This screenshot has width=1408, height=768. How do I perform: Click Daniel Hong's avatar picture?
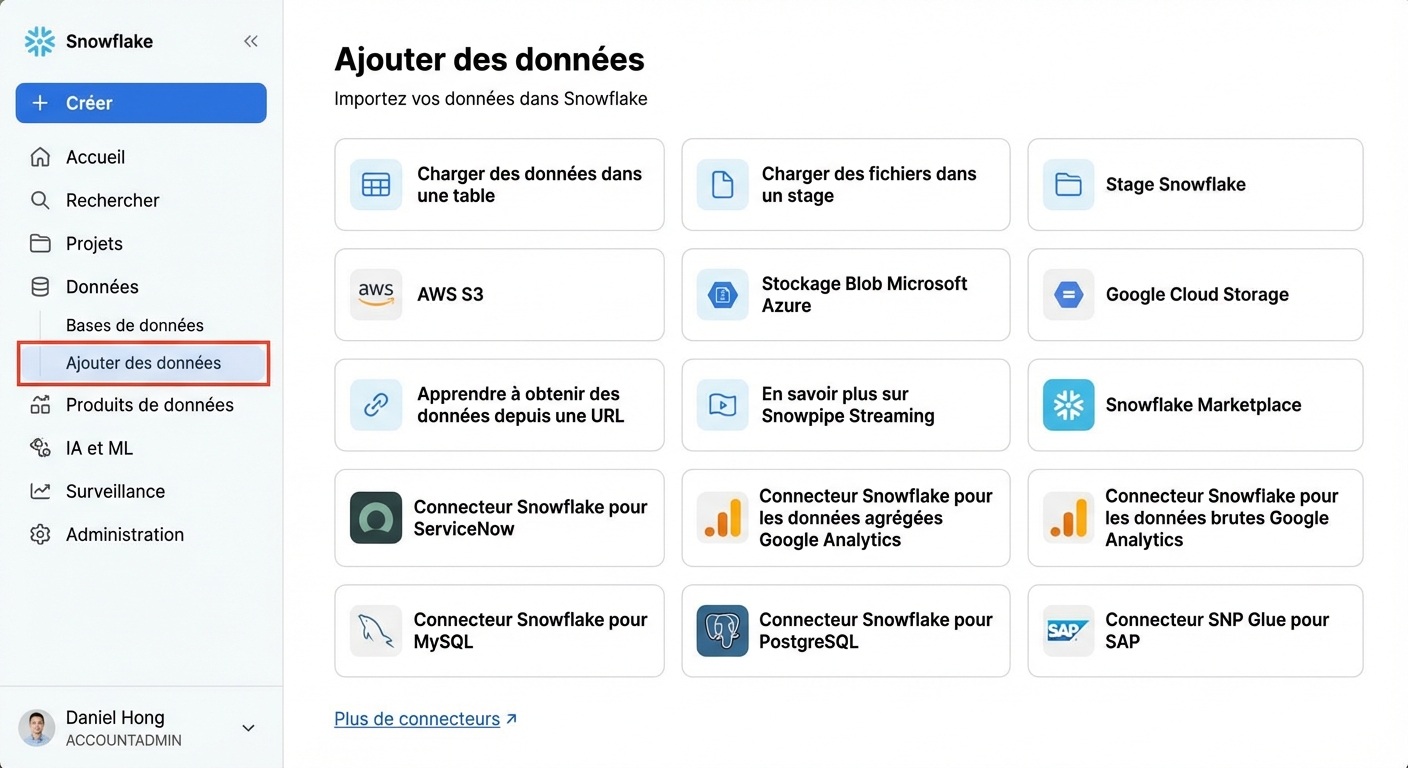tap(37, 728)
